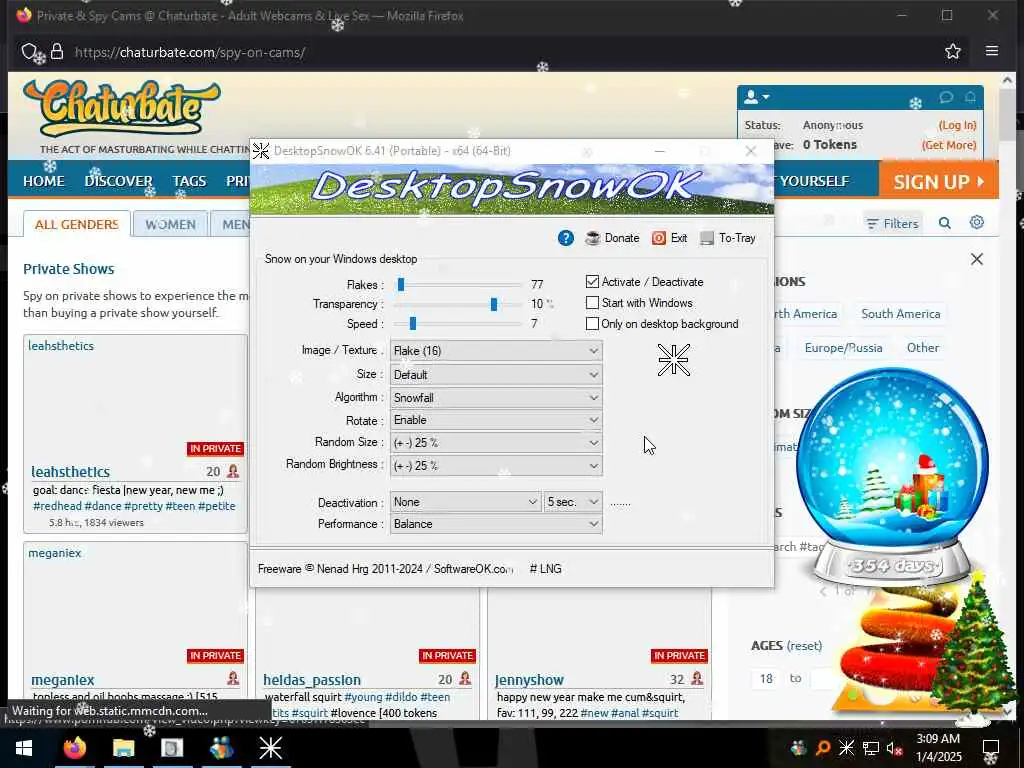The image size is (1024, 768).
Task: Click the orange magnifier tray icon
Action: pyautogui.click(x=822, y=748)
